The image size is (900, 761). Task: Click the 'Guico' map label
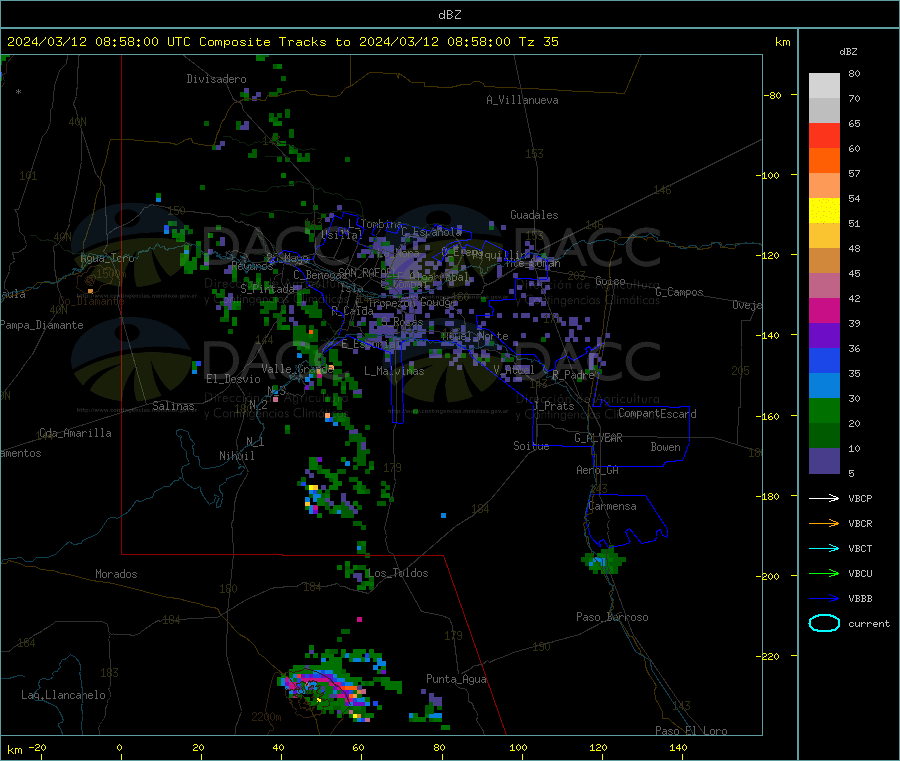click(x=610, y=281)
